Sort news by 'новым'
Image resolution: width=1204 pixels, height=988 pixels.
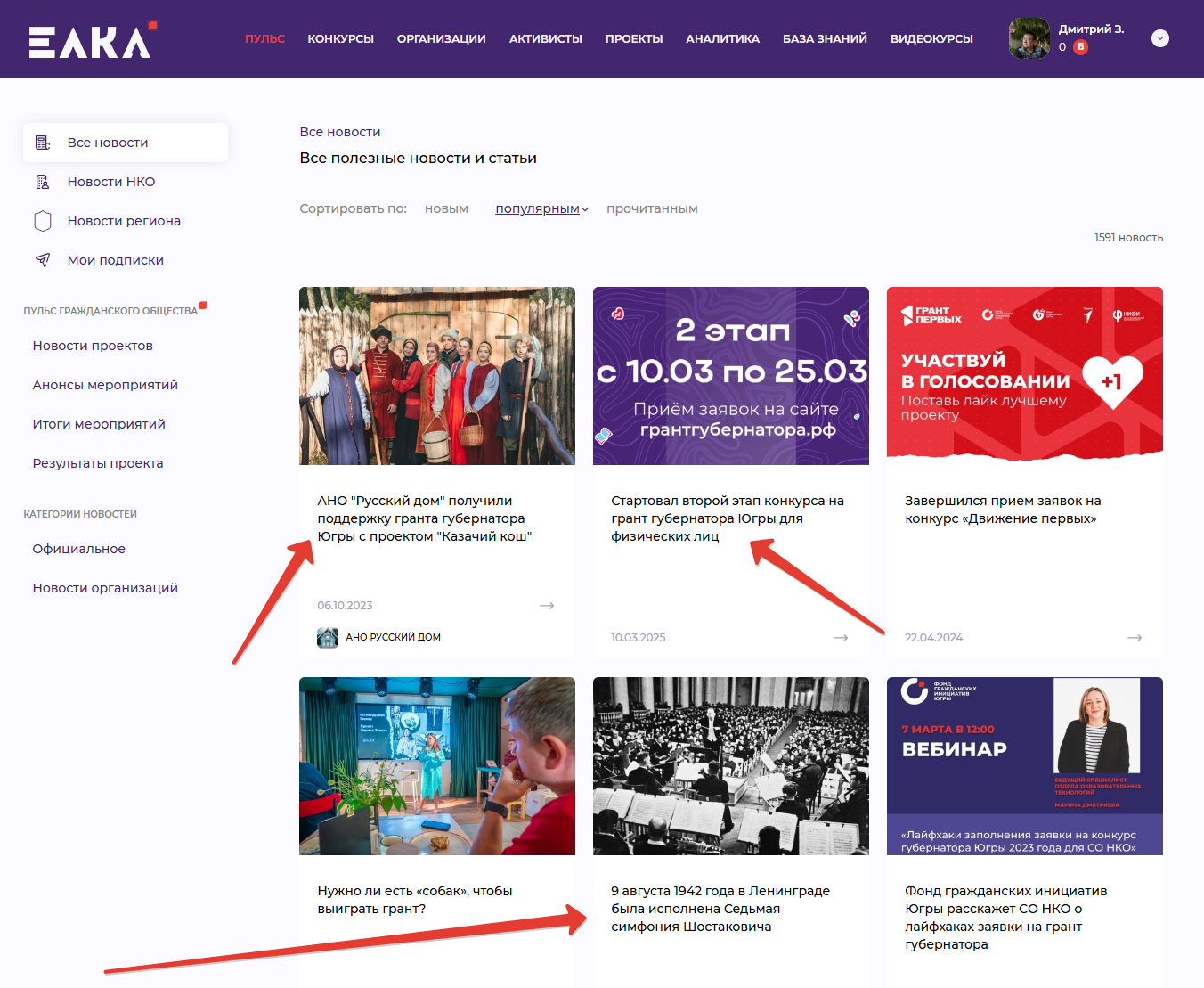[446, 208]
